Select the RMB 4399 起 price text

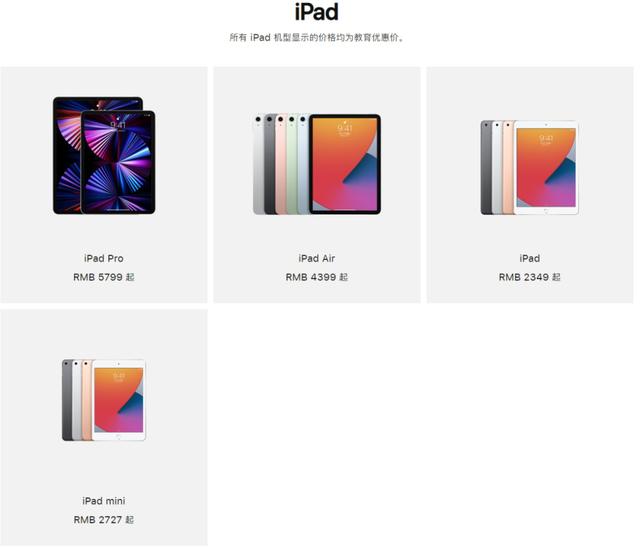click(317, 277)
